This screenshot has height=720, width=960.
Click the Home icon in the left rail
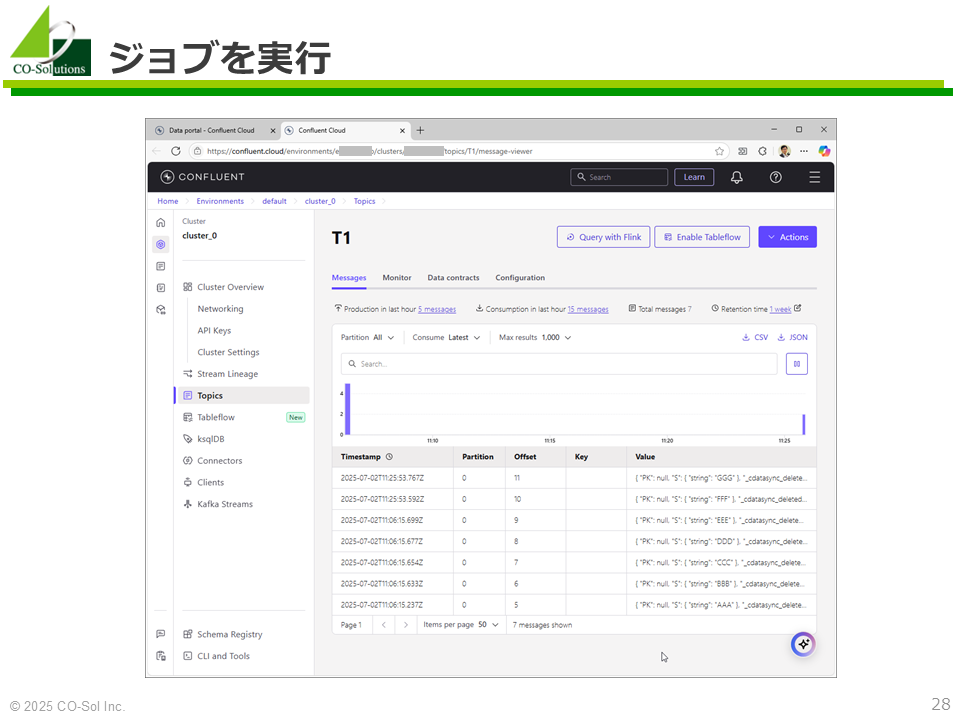(x=160, y=222)
